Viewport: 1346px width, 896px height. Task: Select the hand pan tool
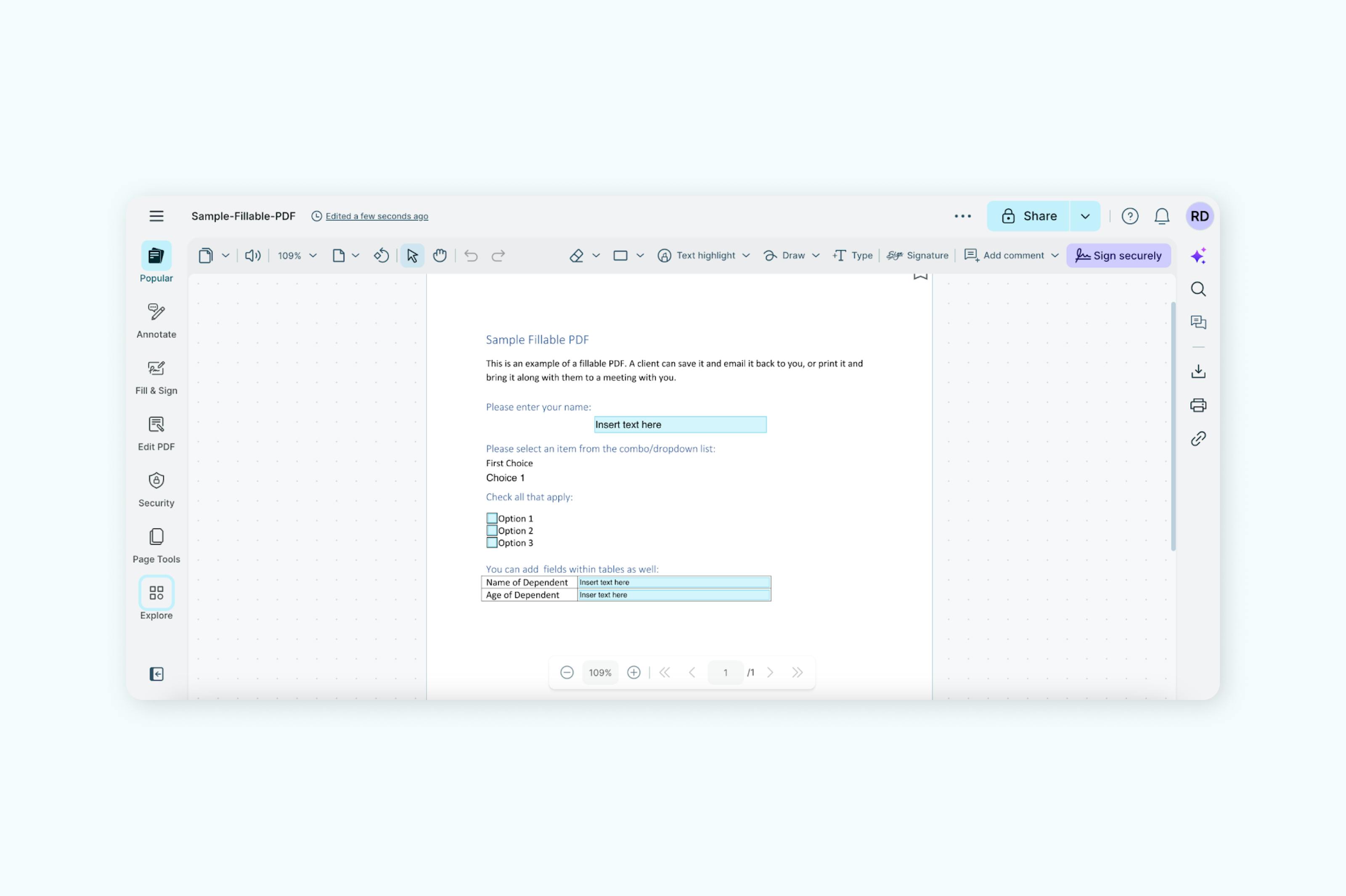point(439,255)
